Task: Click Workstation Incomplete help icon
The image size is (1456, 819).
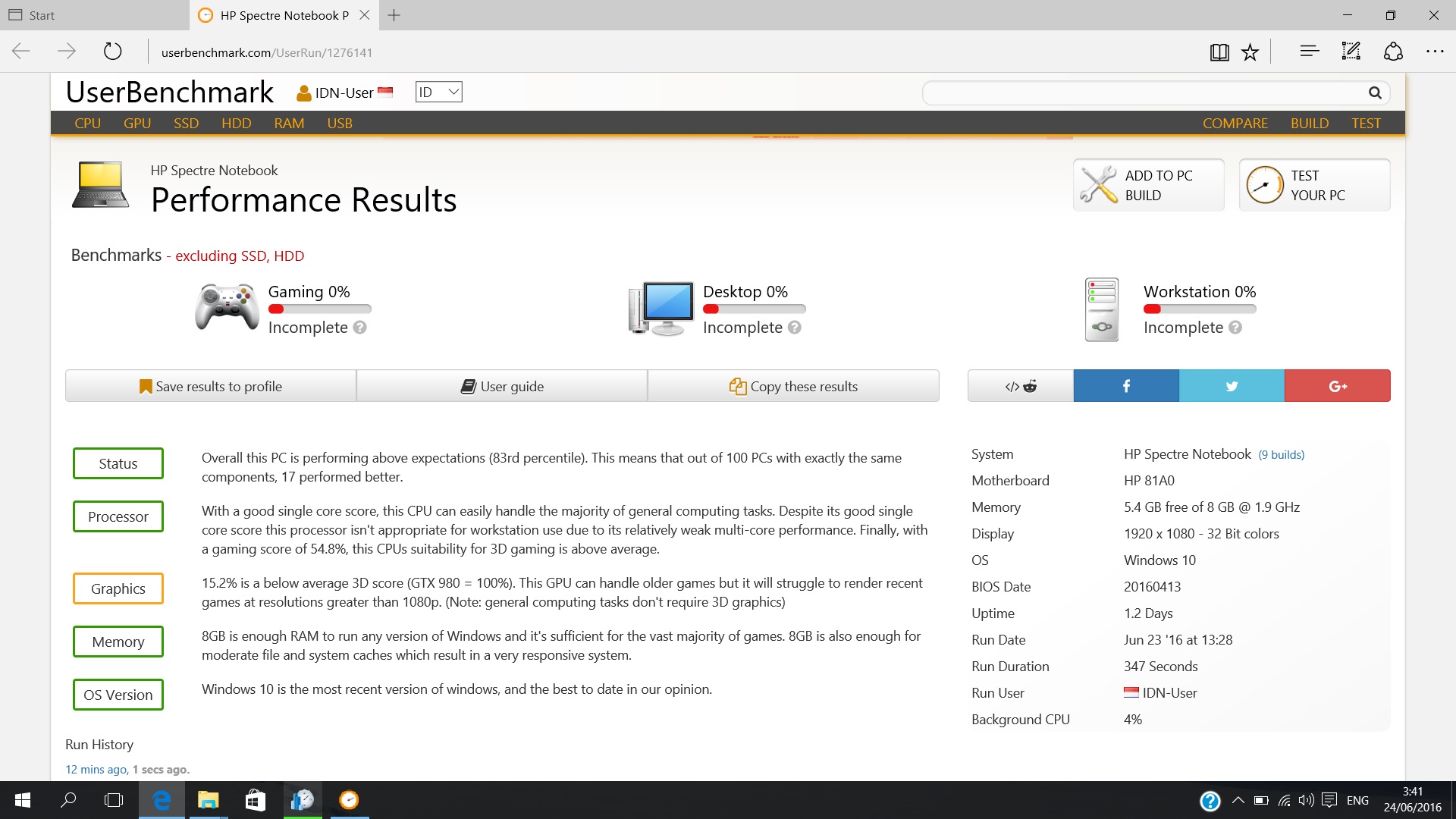Action: tap(1235, 328)
